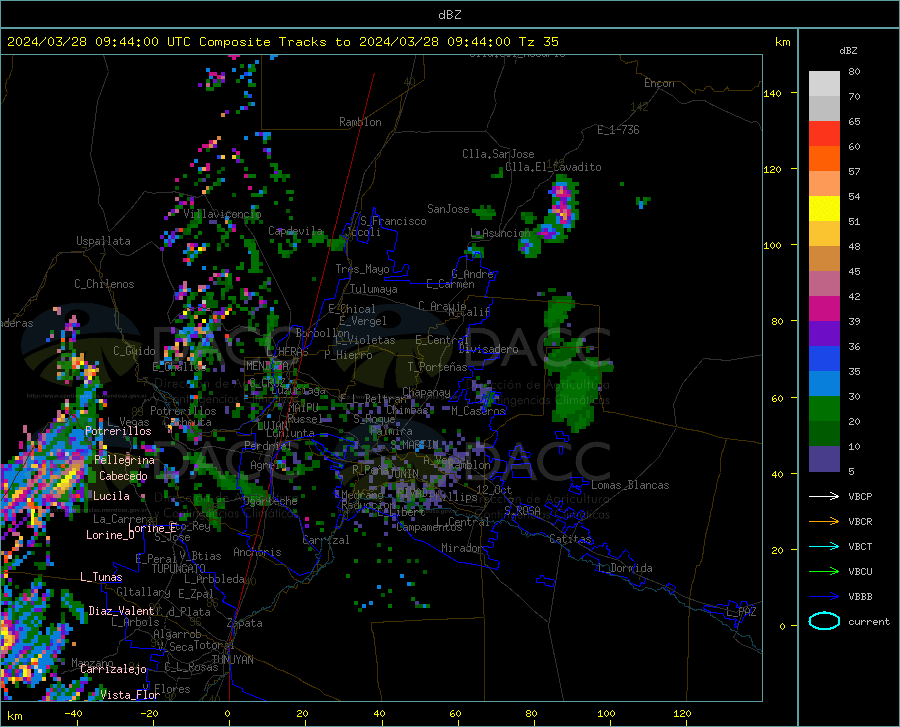Click the red 60 dBZ legend swatch
The image size is (900, 727).
click(824, 134)
